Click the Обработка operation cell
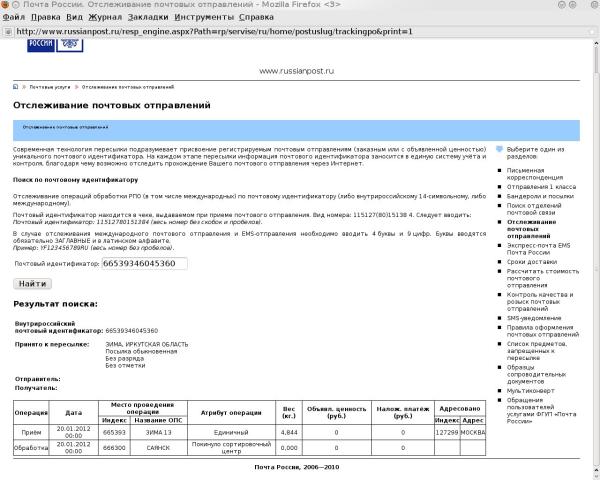This screenshot has width=600, height=480. 31,448
